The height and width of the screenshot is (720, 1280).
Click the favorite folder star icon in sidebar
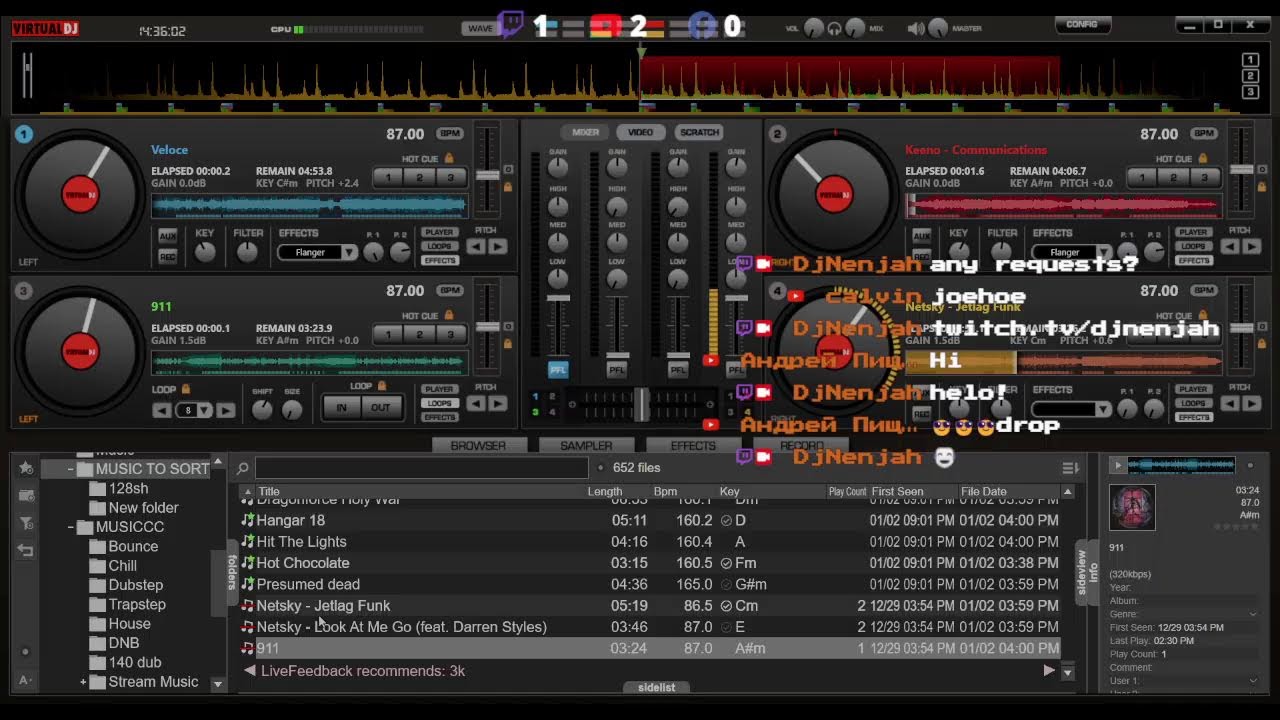tap(25, 468)
